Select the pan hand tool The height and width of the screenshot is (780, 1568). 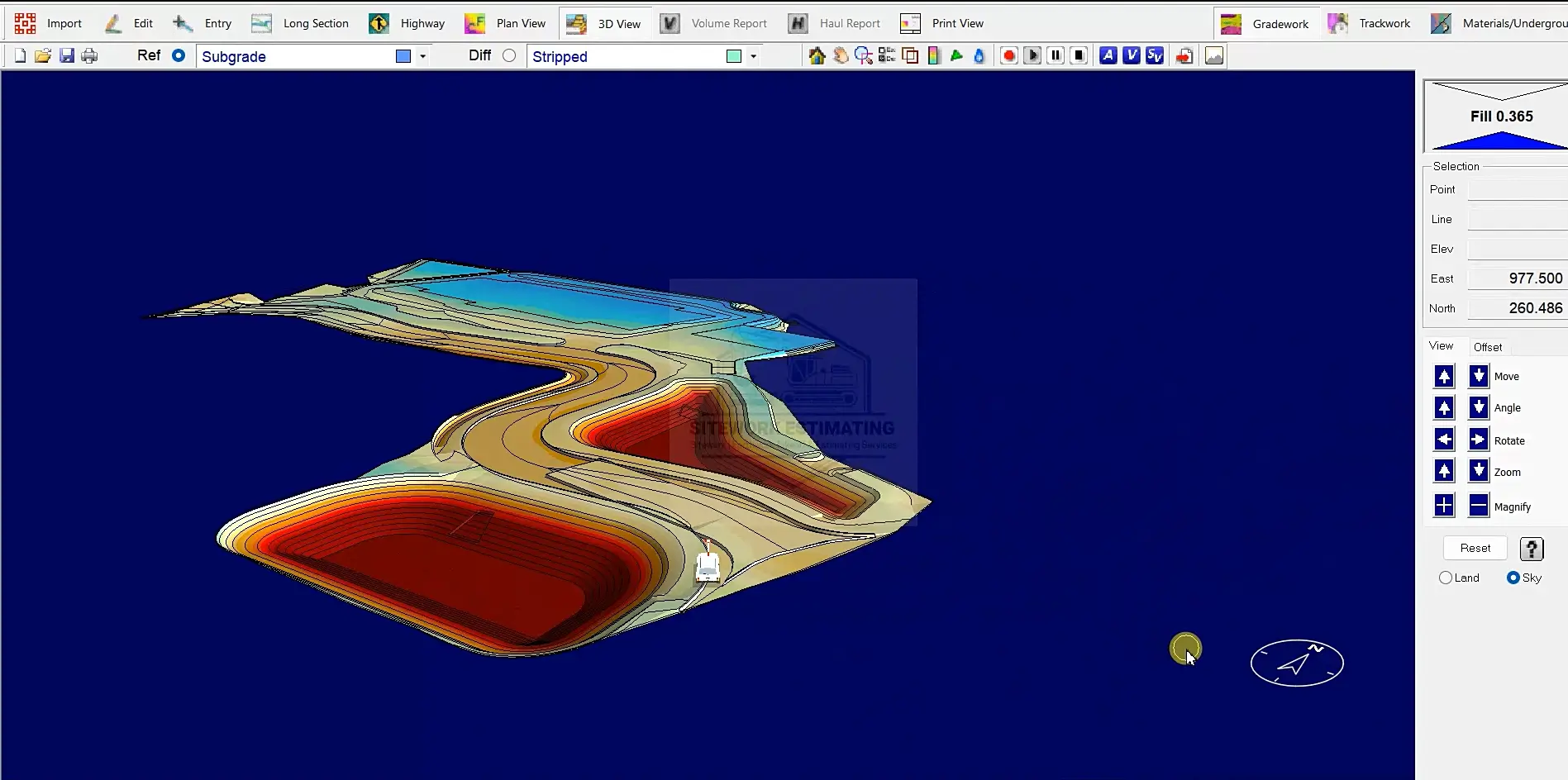[x=841, y=56]
